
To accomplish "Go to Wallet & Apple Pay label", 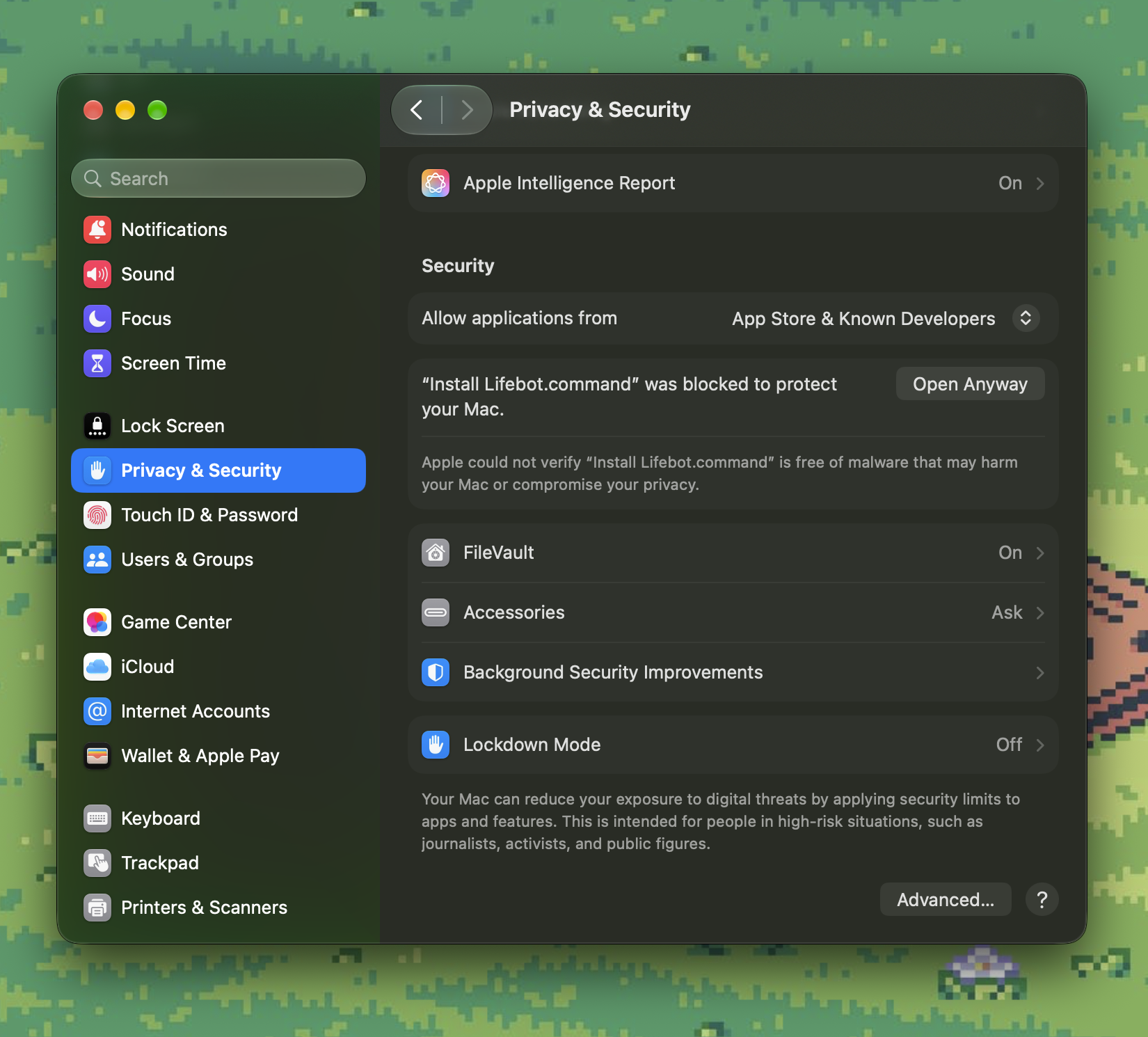I will 200,756.
